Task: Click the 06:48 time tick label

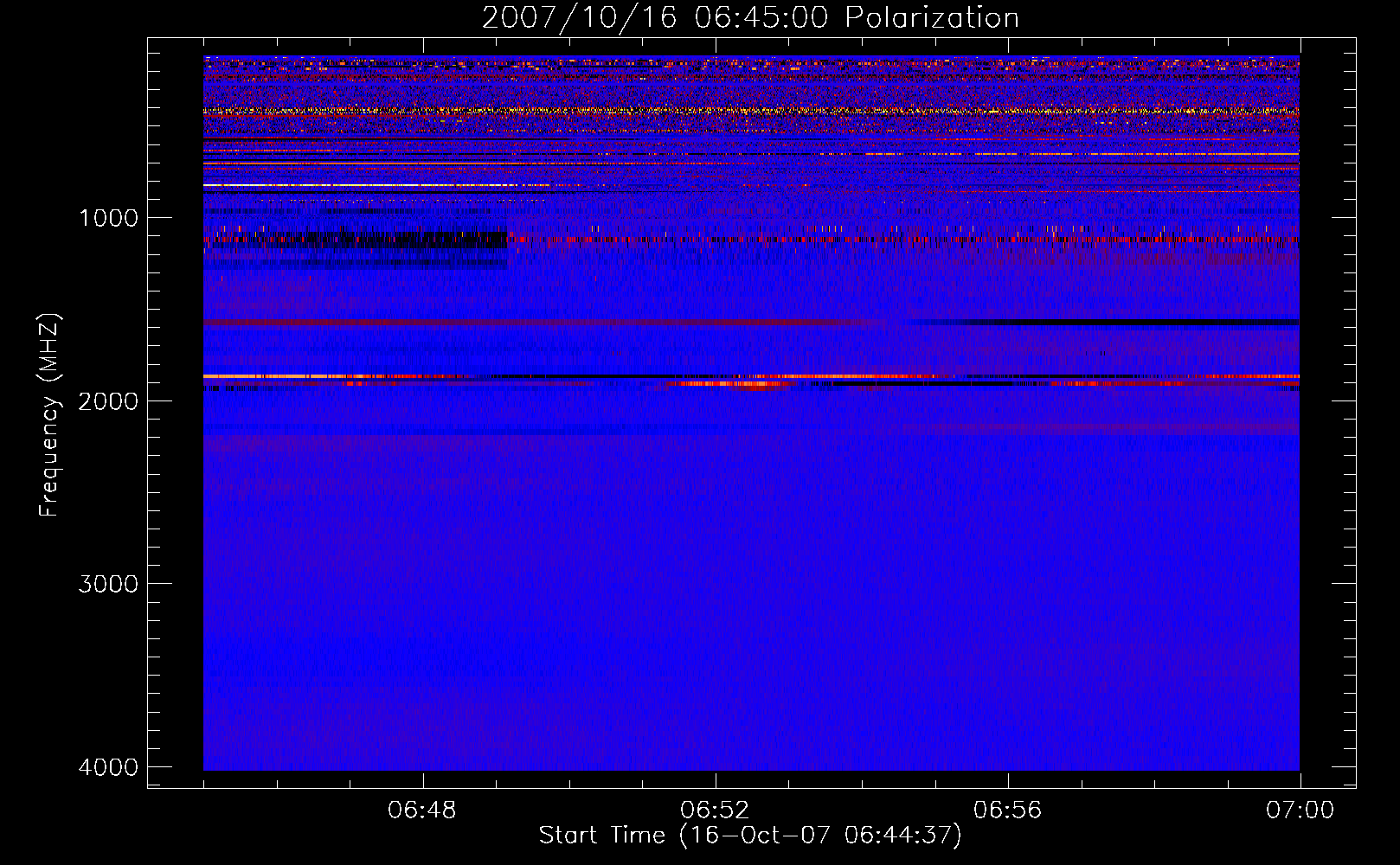Action: coord(422,811)
